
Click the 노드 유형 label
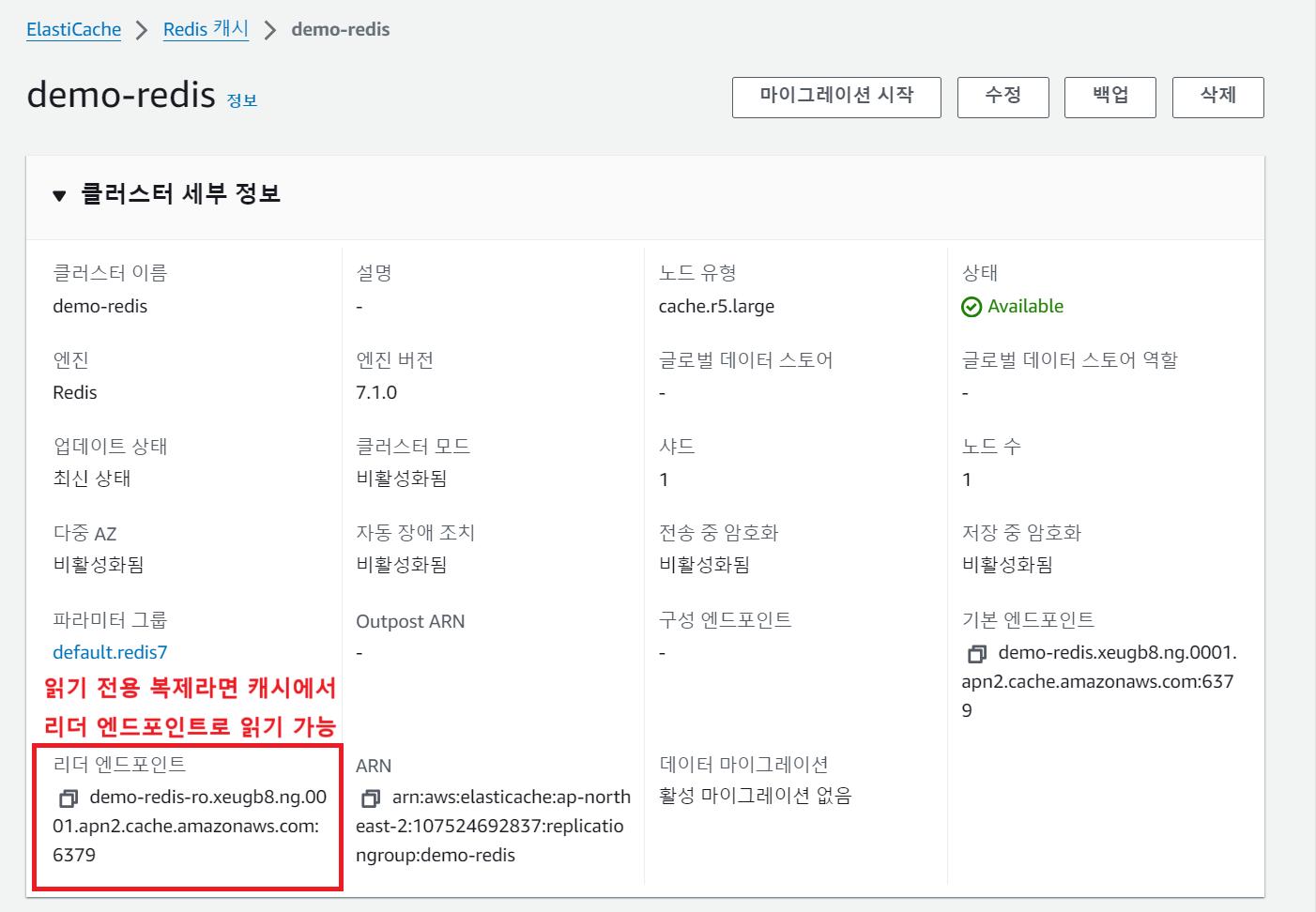click(697, 273)
